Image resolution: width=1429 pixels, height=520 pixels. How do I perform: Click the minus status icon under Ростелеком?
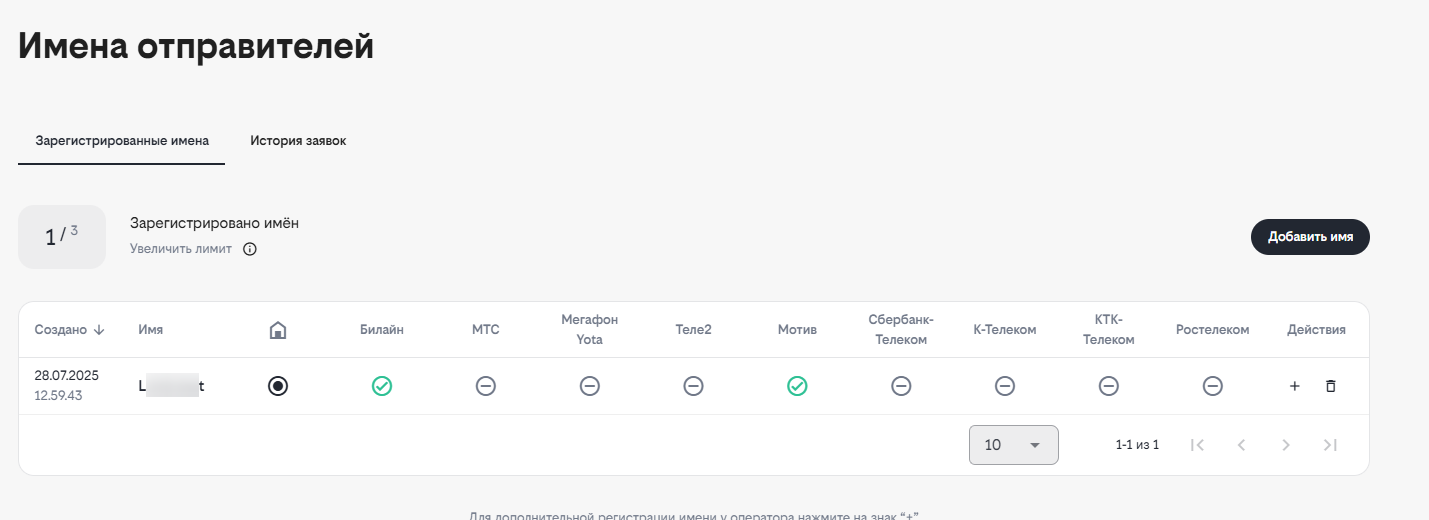[1212, 386]
